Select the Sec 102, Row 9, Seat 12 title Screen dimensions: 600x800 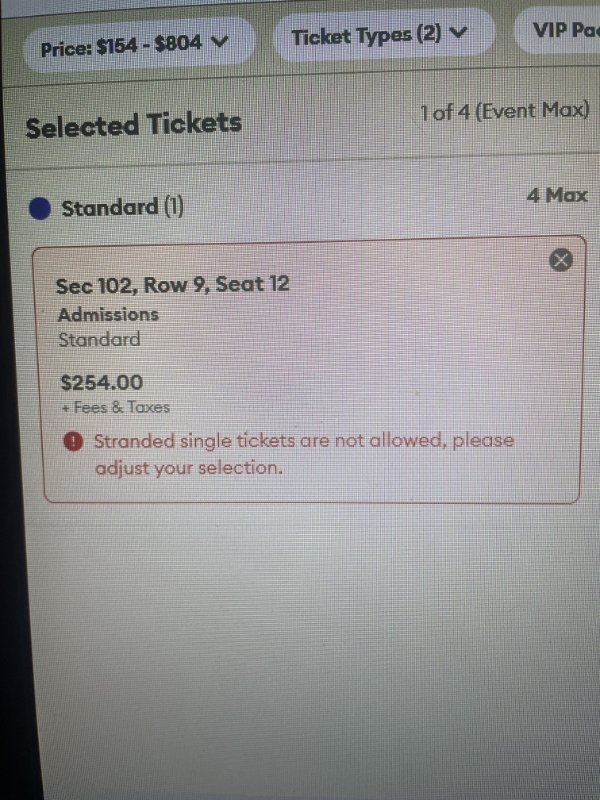point(172,285)
